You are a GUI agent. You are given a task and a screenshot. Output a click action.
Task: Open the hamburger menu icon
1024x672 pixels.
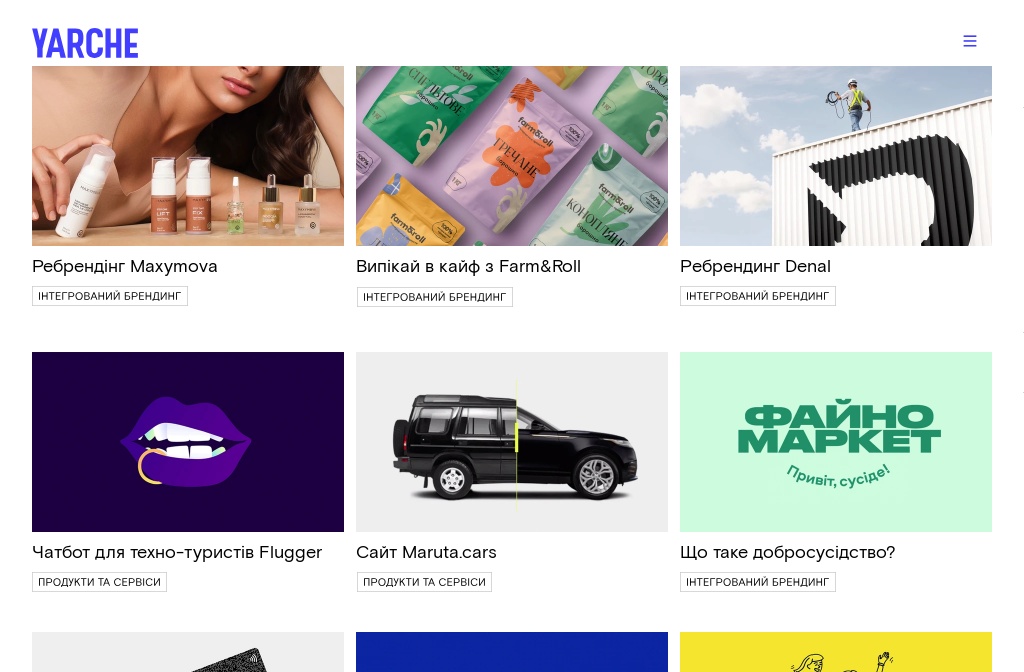(x=970, y=41)
